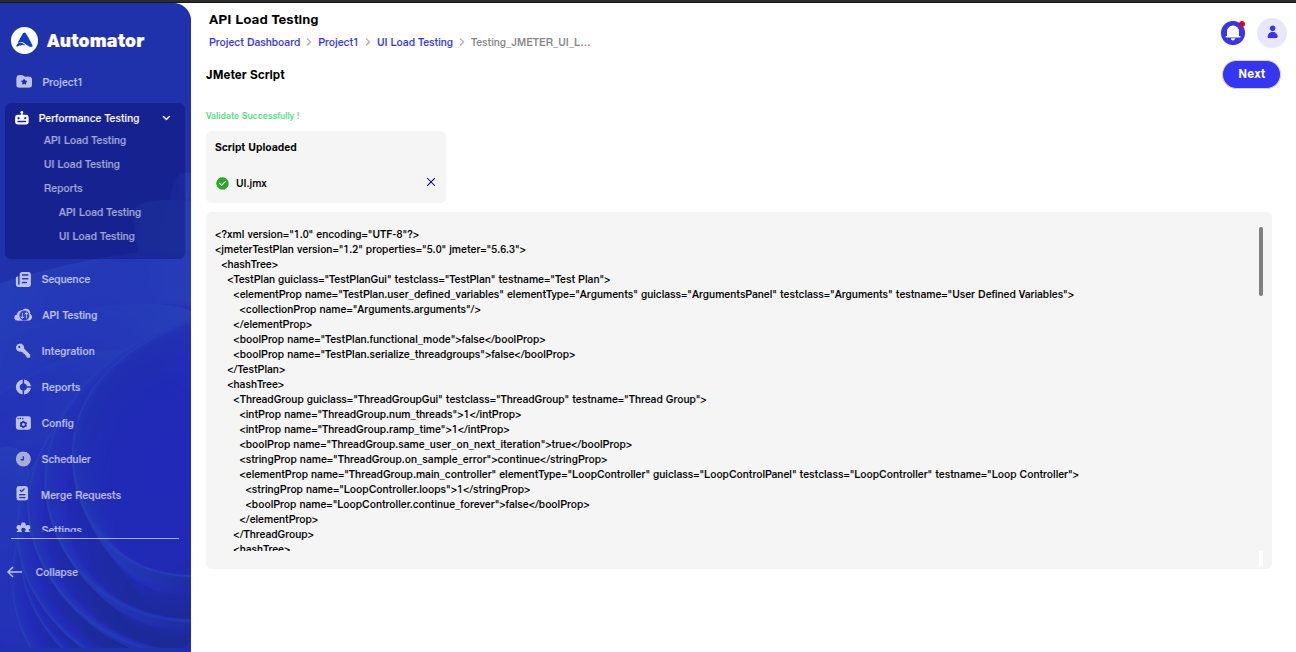This screenshot has width=1296, height=652.
Task: Click the ThreadGroup.num_threads line
Action: coord(380,415)
